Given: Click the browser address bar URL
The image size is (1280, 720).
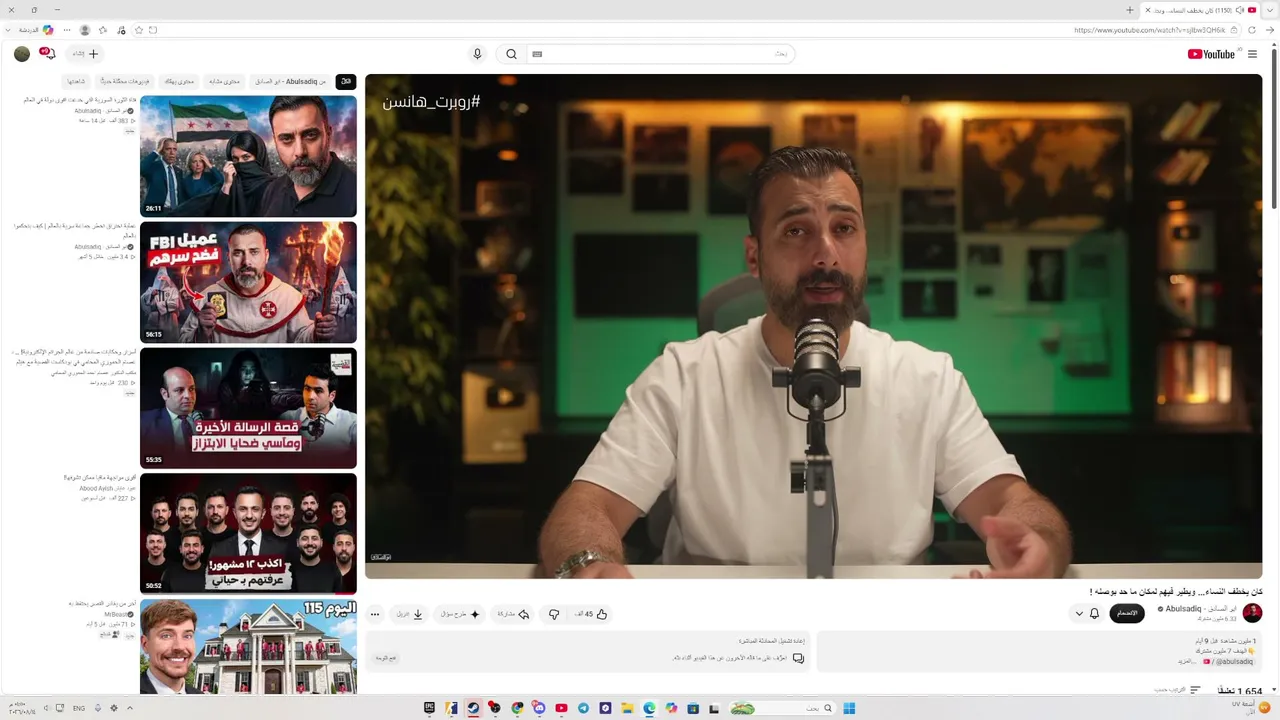Looking at the screenshot, I should coord(1149,30).
